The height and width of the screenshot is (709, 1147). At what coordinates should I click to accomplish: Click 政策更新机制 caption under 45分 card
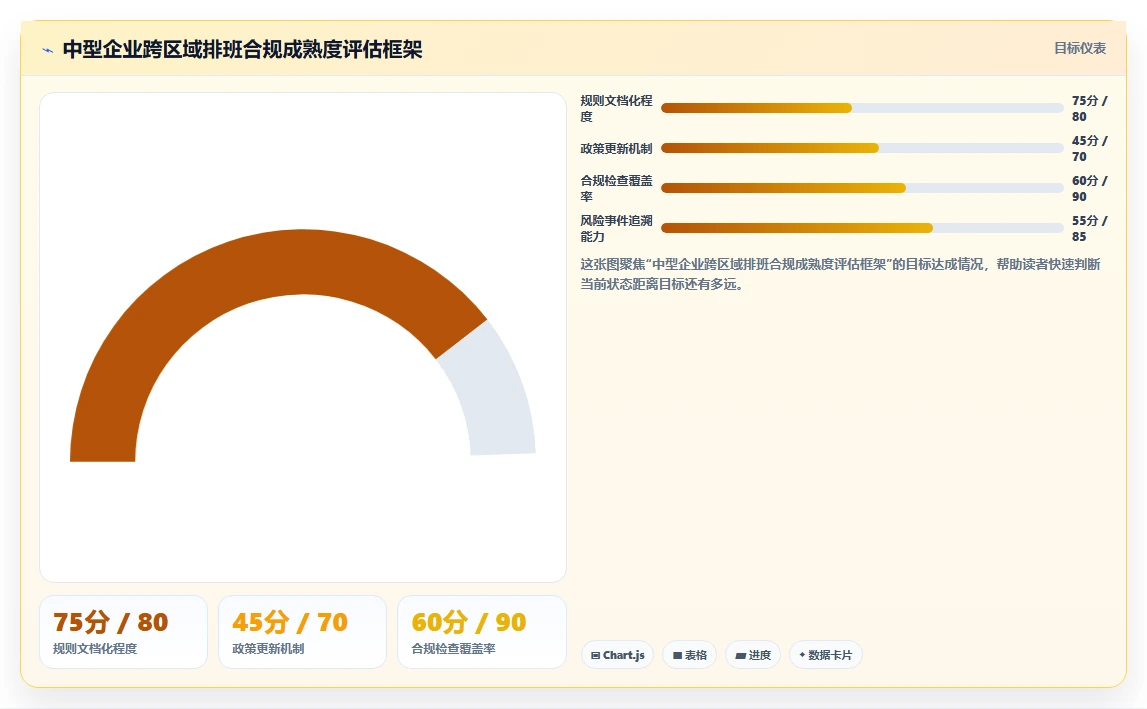tap(268, 649)
